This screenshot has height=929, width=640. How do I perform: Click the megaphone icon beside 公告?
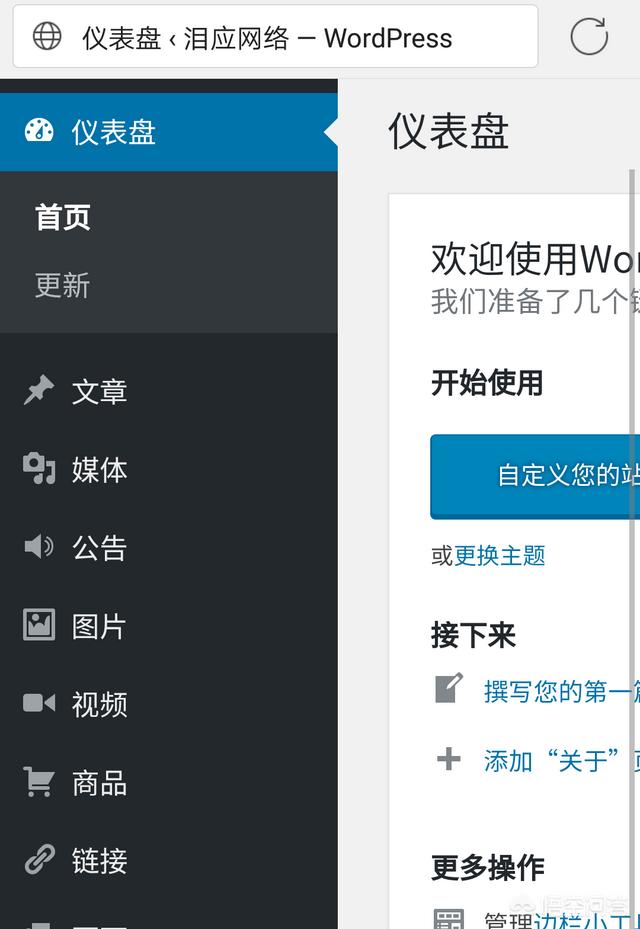pos(39,546)
